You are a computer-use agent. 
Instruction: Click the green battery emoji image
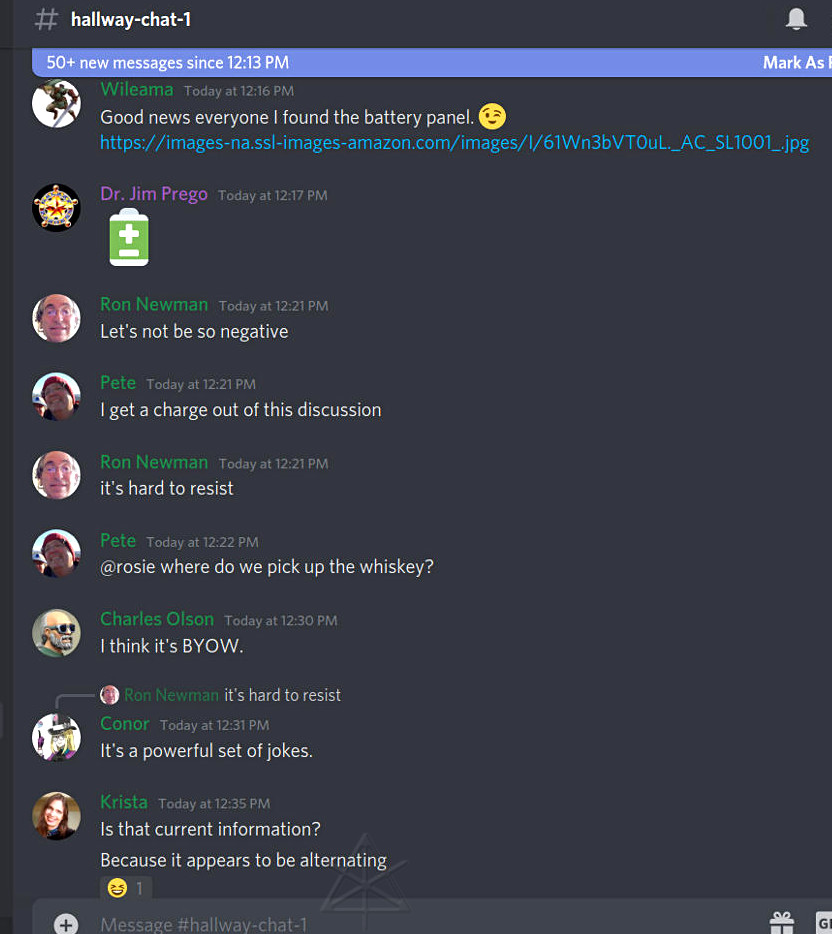pyautogui.click(x=129, y=237)
